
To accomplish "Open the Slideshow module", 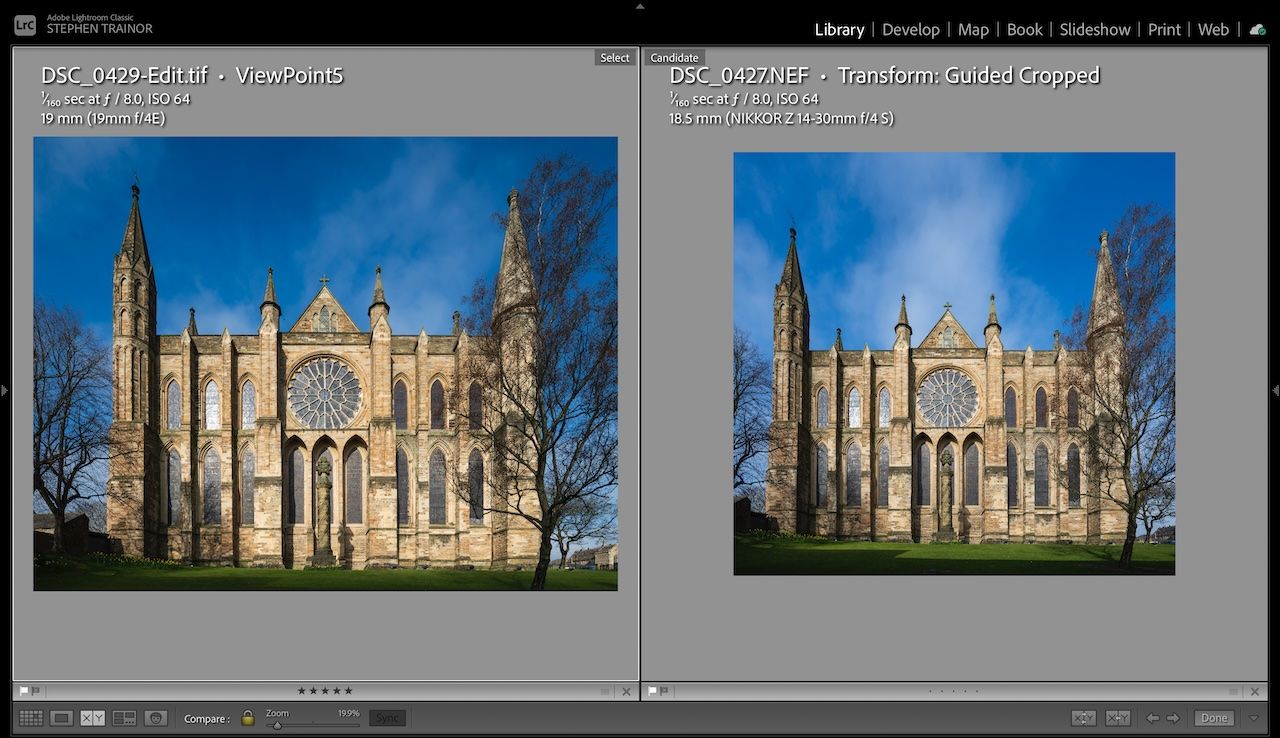I will pyautogui.click(x=1094, y=29).
